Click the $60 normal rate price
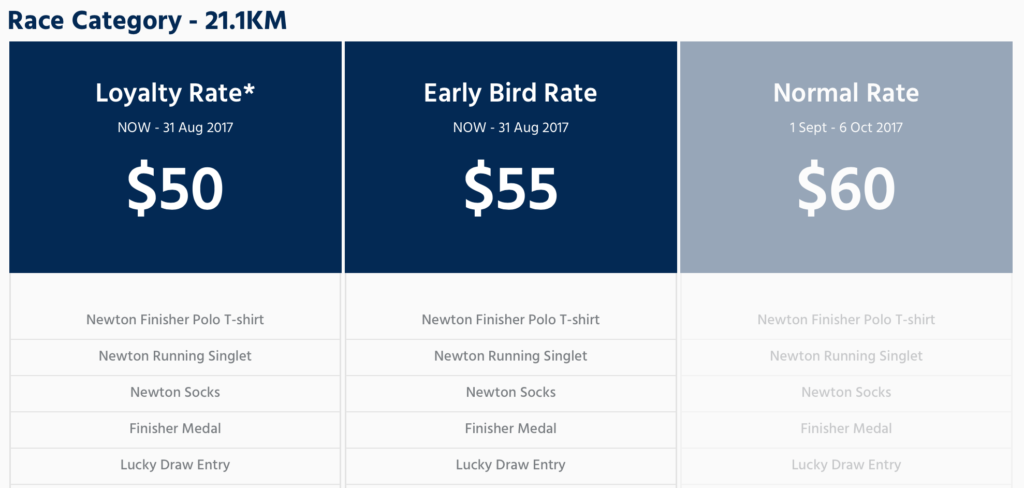Viewport: 1024px width, 488px height. point(846,189)
